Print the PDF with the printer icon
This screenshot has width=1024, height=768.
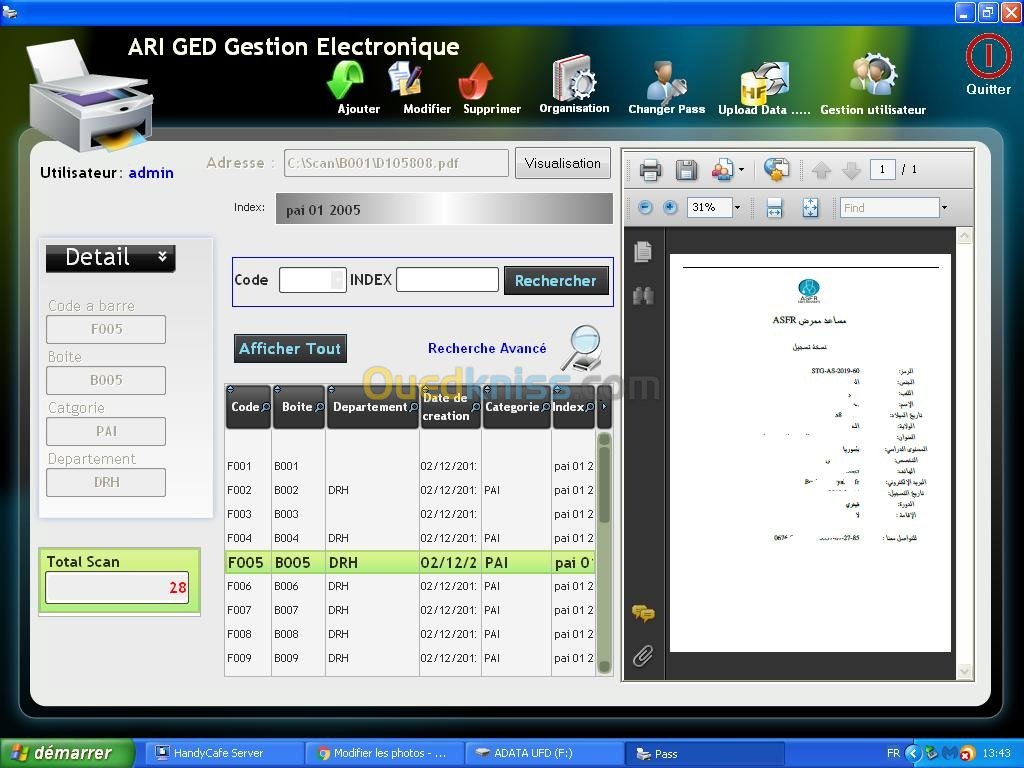pos(650,170)
